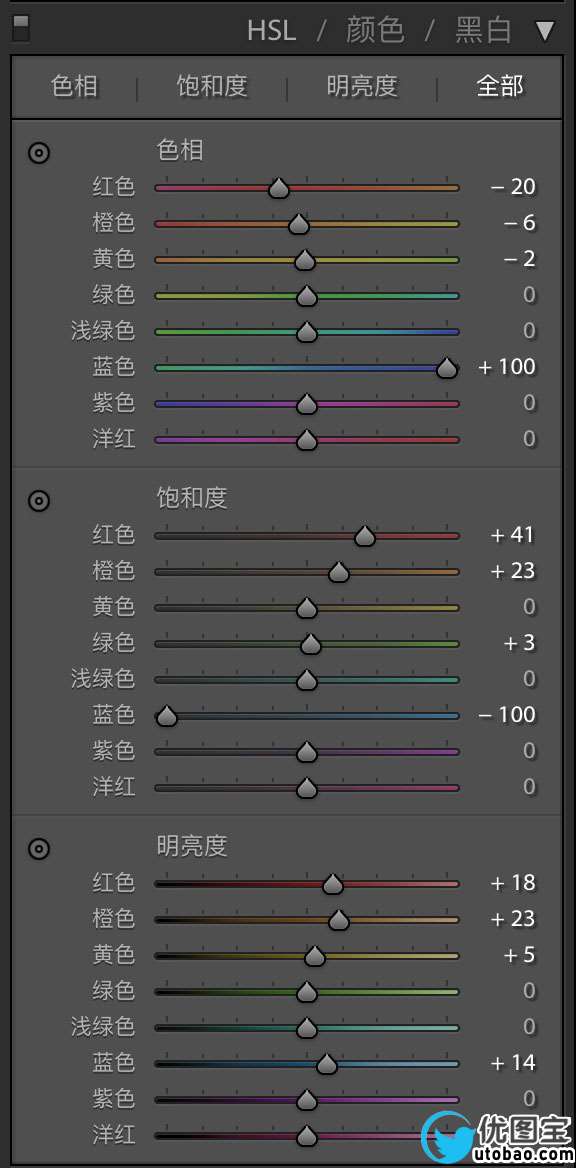Click the 饱和度 蓝色 value field -100
The width and height of the screenshot is (576, 1168).
pyautogui.click(x=507, y=714)
